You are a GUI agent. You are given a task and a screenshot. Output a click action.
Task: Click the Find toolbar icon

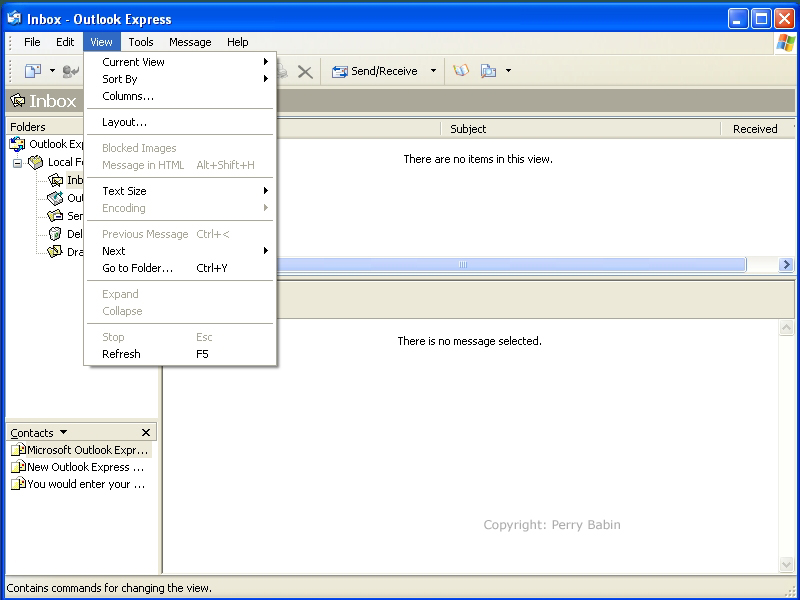489,71
